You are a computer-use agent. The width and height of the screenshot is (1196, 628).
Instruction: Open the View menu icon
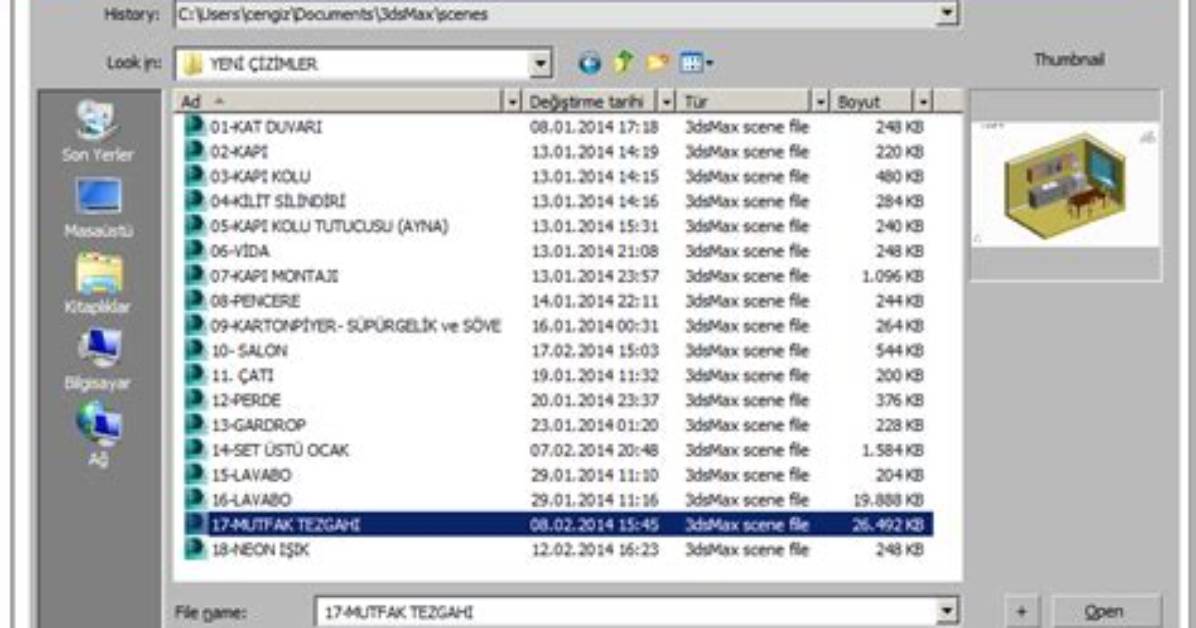[x=696, y=63]
